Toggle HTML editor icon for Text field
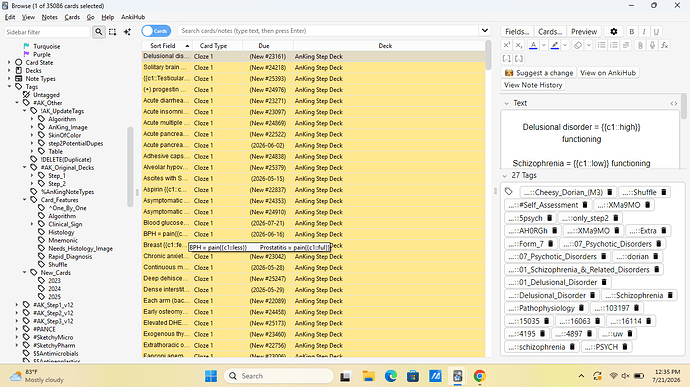The width and height of the screenshot is (690, 387). pyautogui.click(x=674, y=103)
